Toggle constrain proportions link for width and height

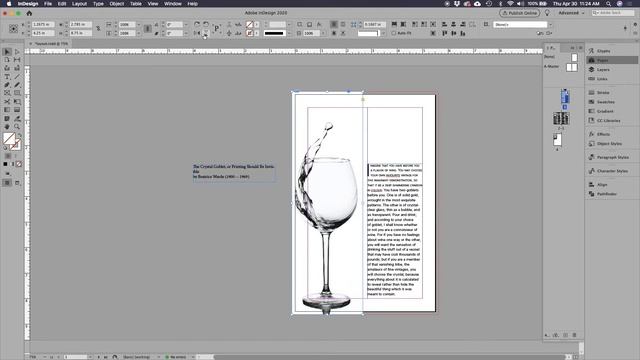tap(98, 29)
